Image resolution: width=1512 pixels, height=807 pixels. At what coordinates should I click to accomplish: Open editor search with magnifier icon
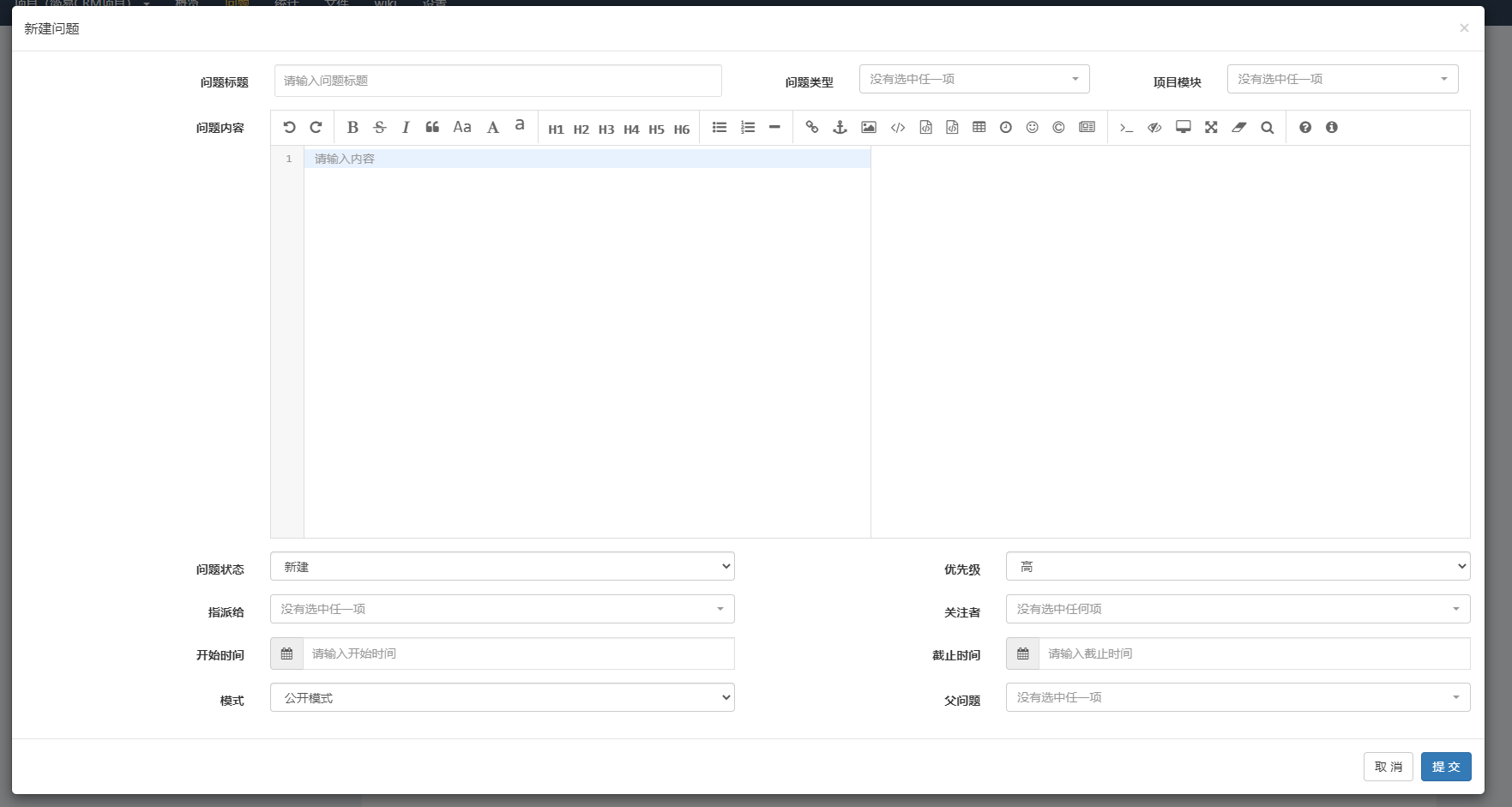pyautogui.click(x=1267, y=127)
